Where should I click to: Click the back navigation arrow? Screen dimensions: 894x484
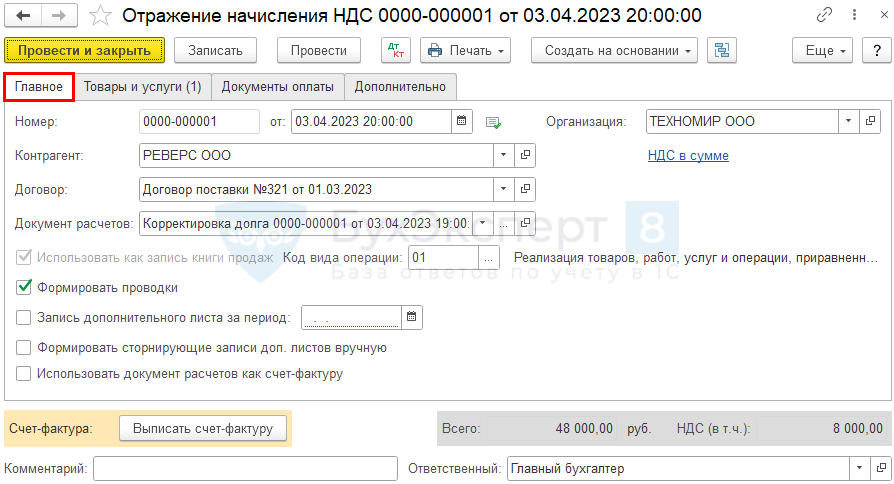pyautogui.click(x=24, y=16)
